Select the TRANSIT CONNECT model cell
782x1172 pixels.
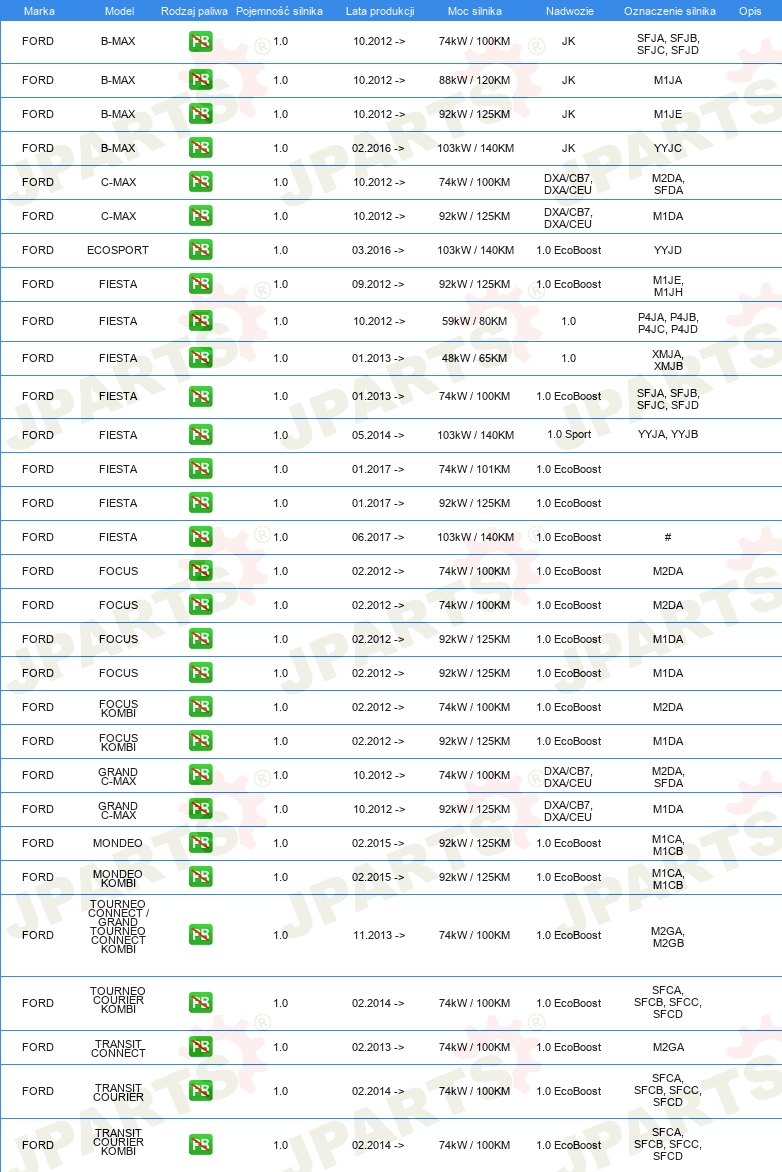[118, 1049]
